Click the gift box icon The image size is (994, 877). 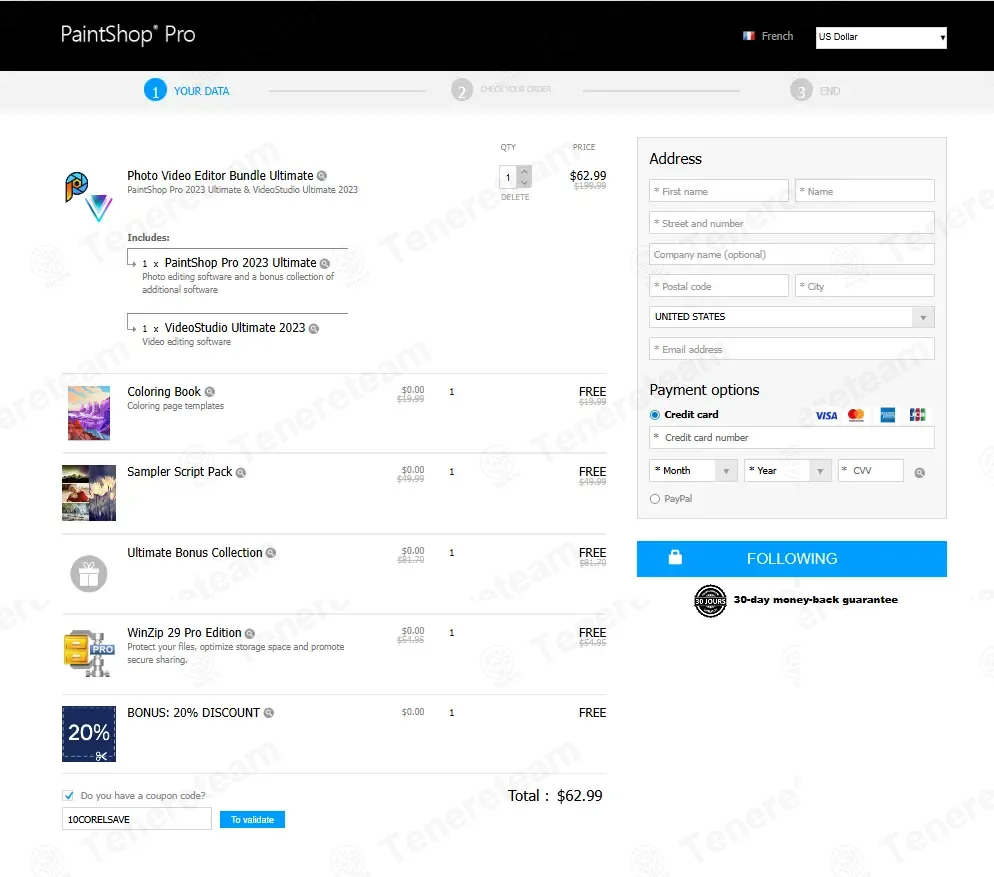click(x=89, y=574)
